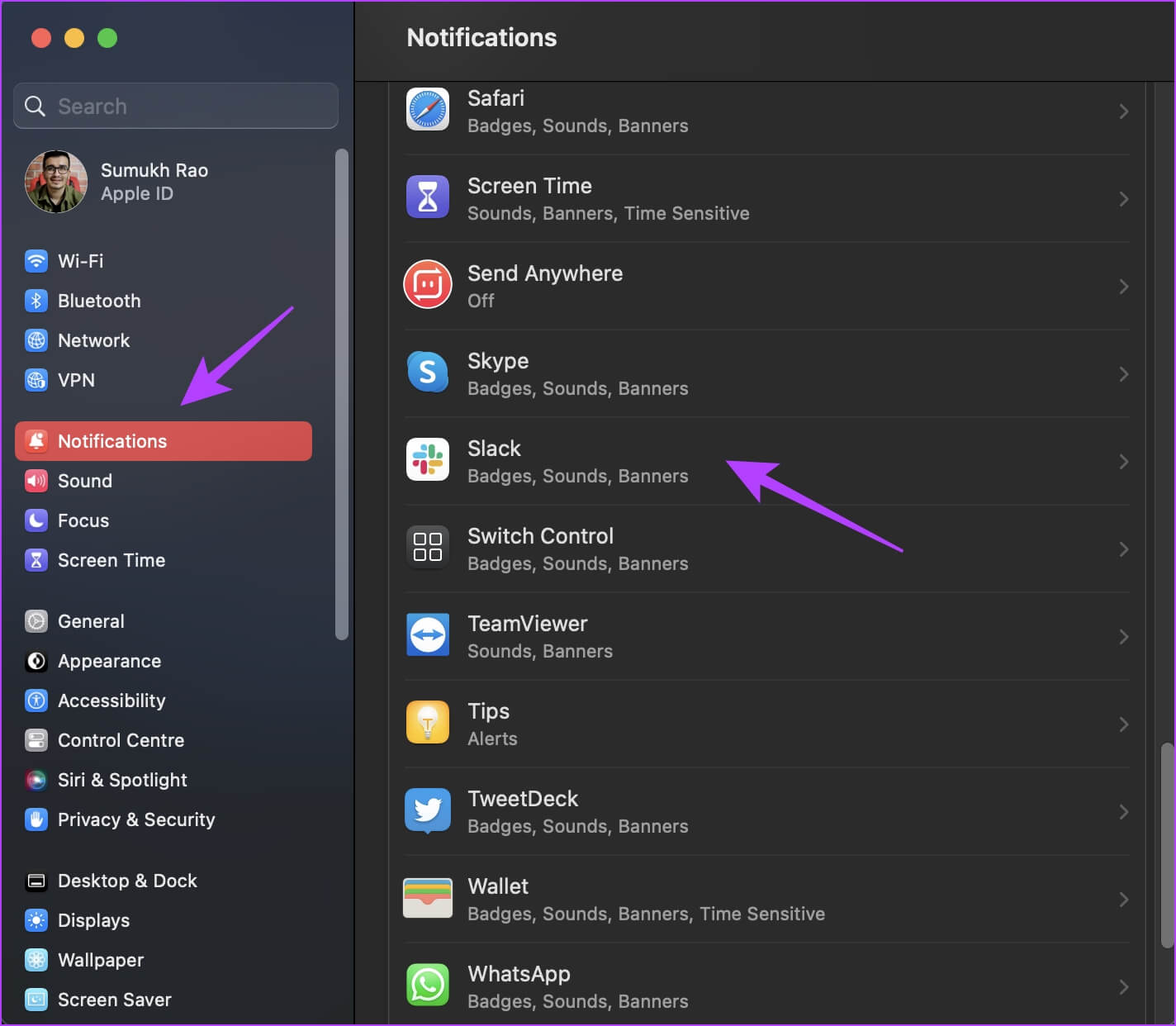Click the WhatsApp app icon
The width and height of the screenshot is (1176, 1026).
[428, 986]
